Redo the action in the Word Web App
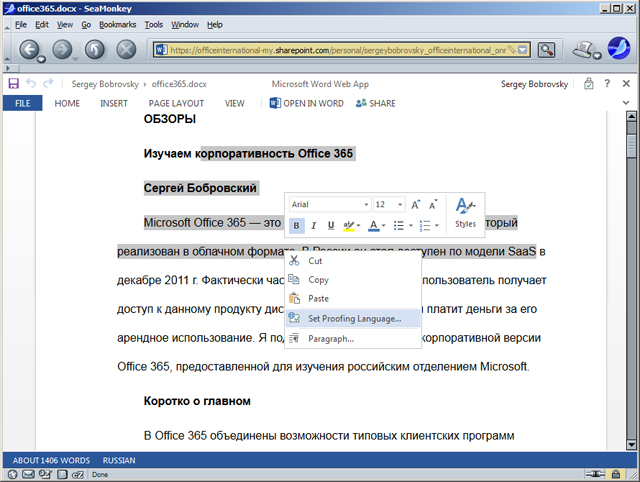Image resolution: width=640 pixels, height=482 pixels. [x=48, y=83]
